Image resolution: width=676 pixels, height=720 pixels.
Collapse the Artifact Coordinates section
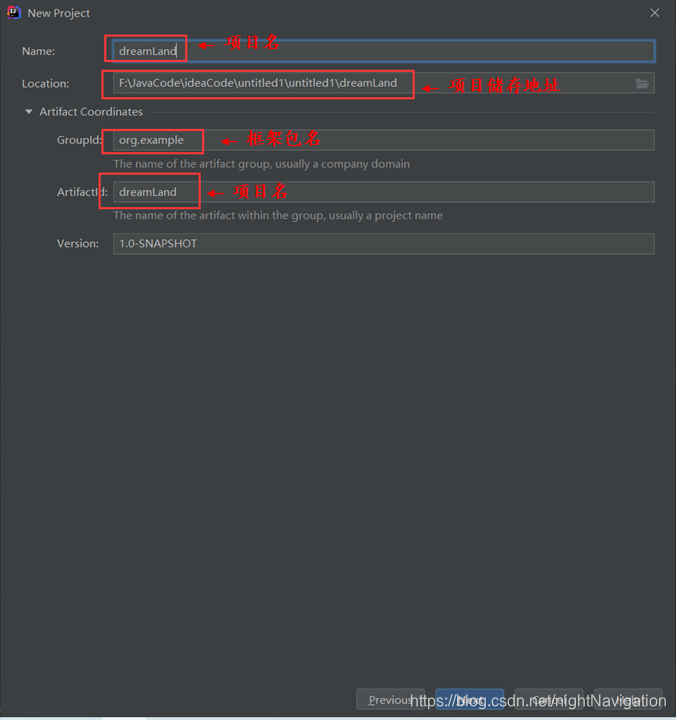point(29,112)
